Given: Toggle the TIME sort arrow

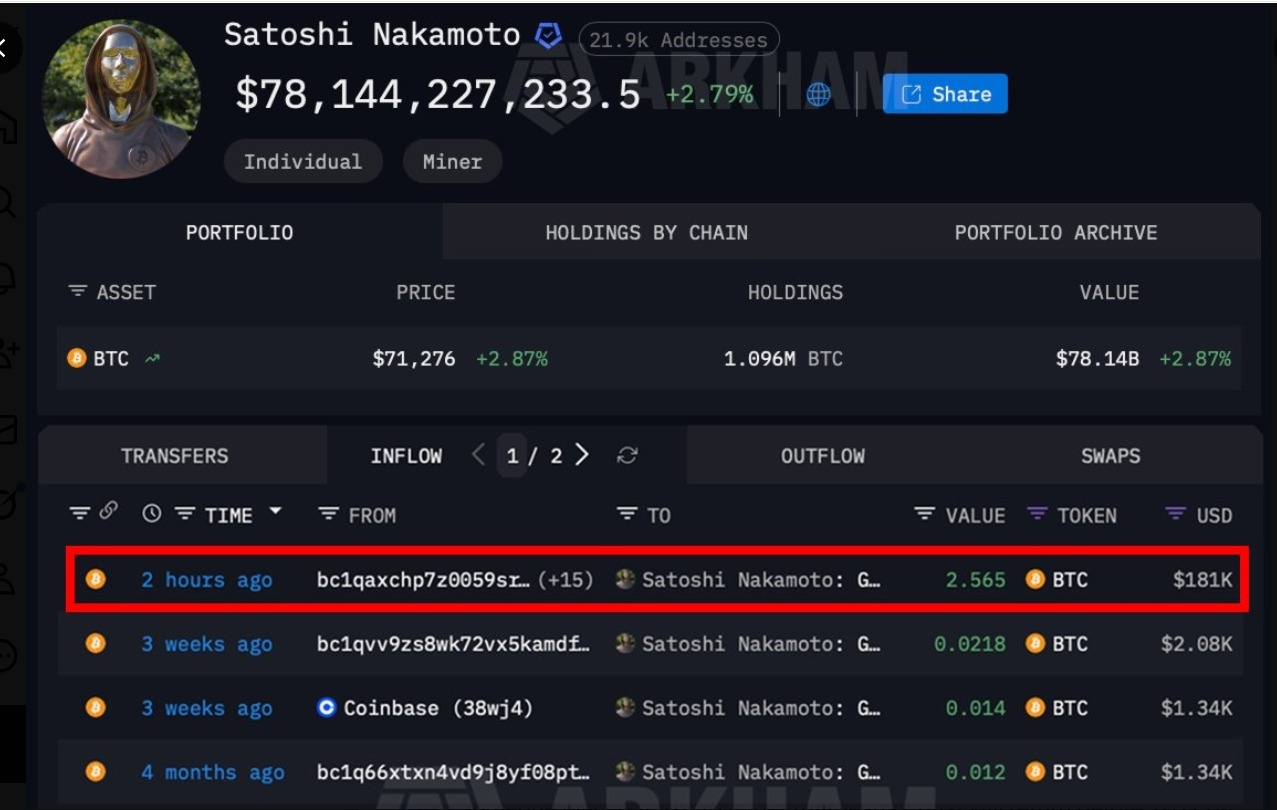Looking at the screenshot, I should pos(275,511).
